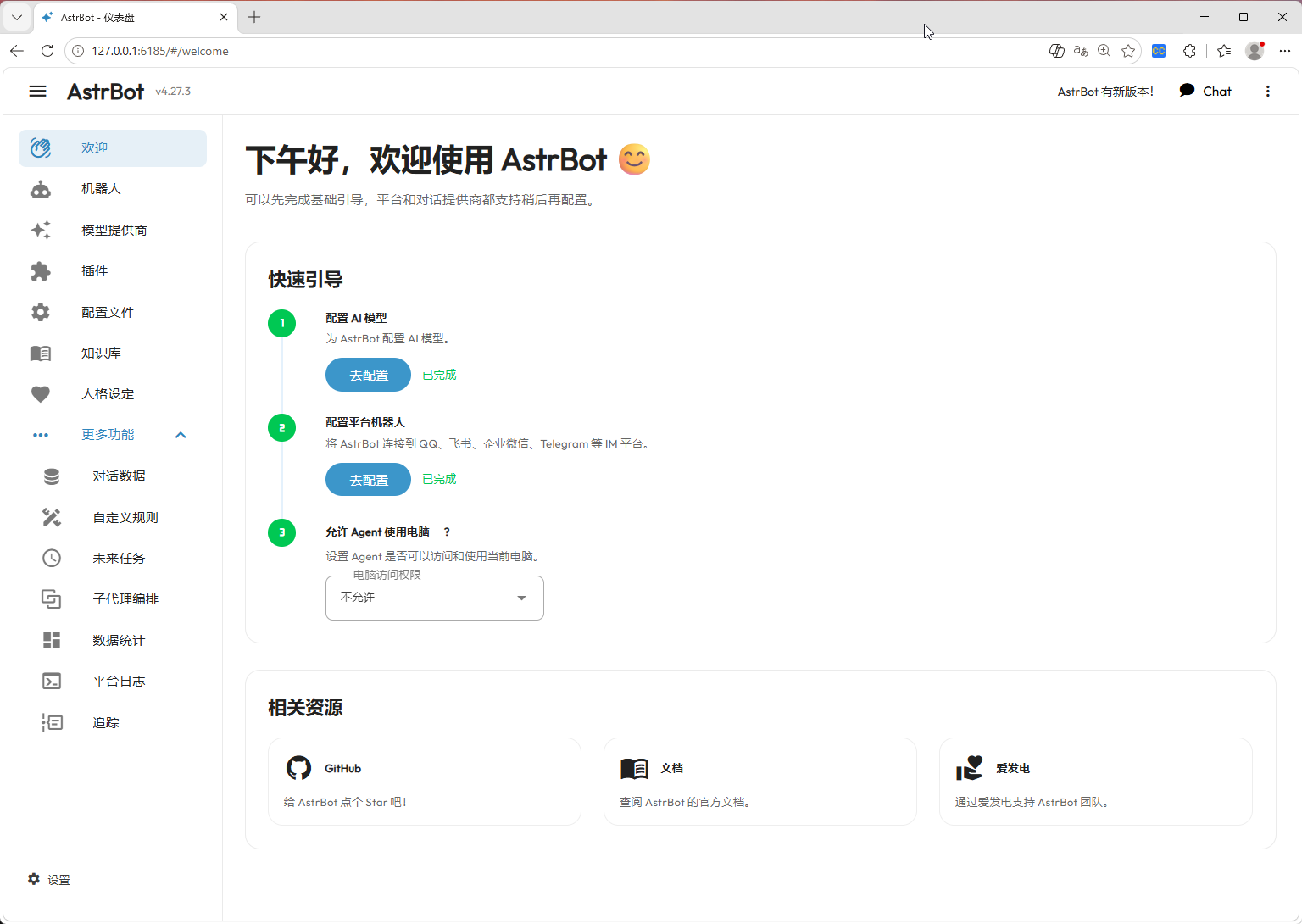Viewport: 1302px width, 924px height.
Task: Click 去配置 button for AI 模型
Action: (x=368, y=375)
